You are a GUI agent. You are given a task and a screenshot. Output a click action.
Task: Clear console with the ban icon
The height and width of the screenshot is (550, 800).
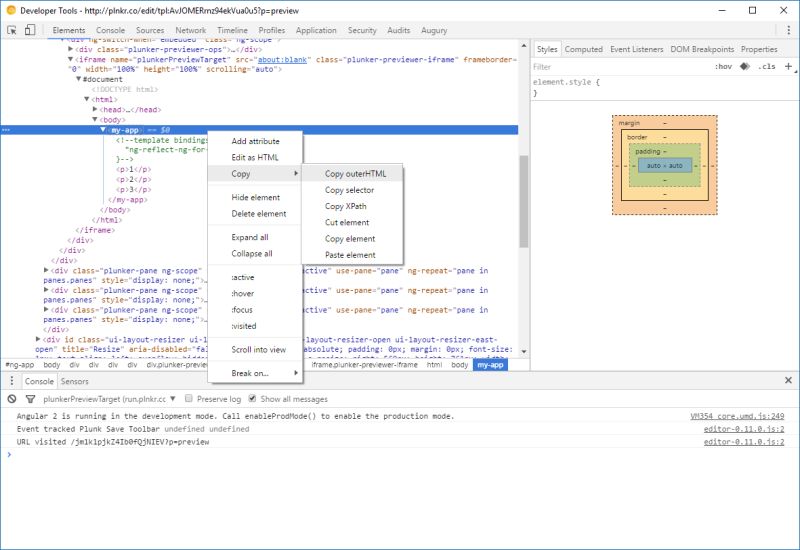tap(11, 399)
